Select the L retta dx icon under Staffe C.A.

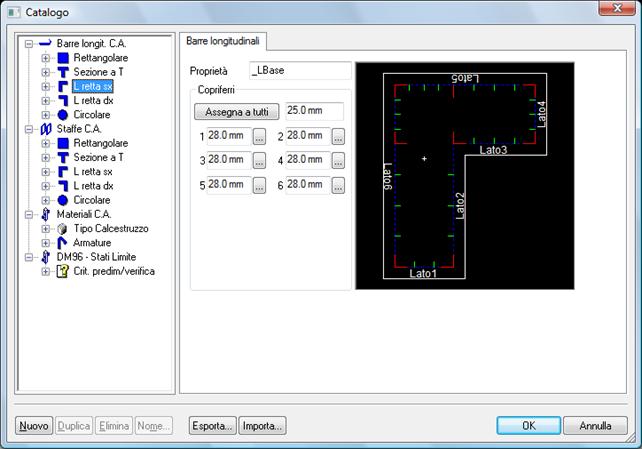62,186
